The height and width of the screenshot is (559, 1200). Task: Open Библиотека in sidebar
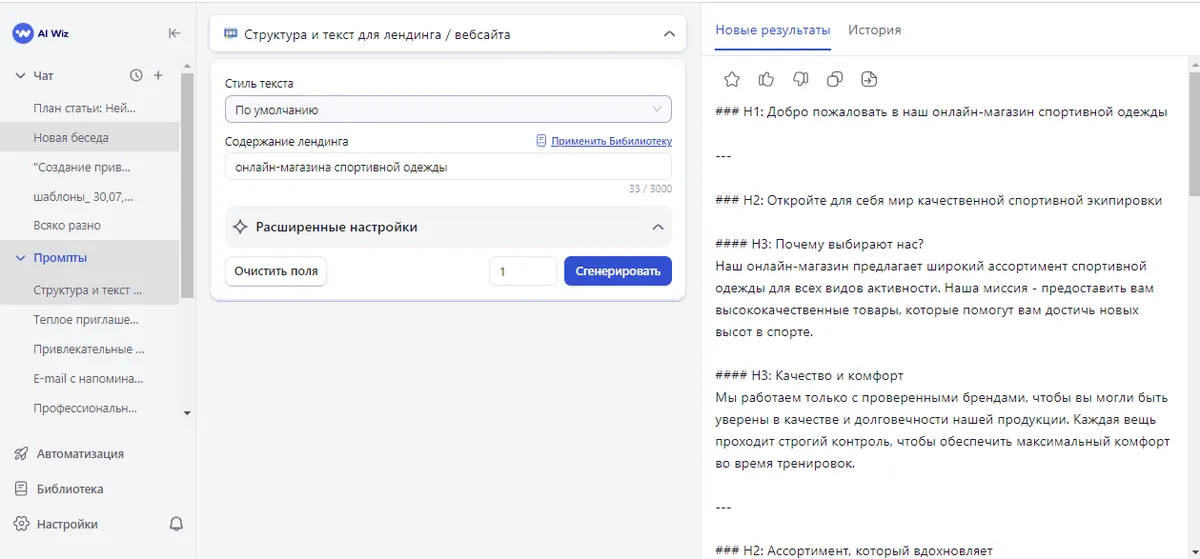pyautogui.click(x=70, y=489)
